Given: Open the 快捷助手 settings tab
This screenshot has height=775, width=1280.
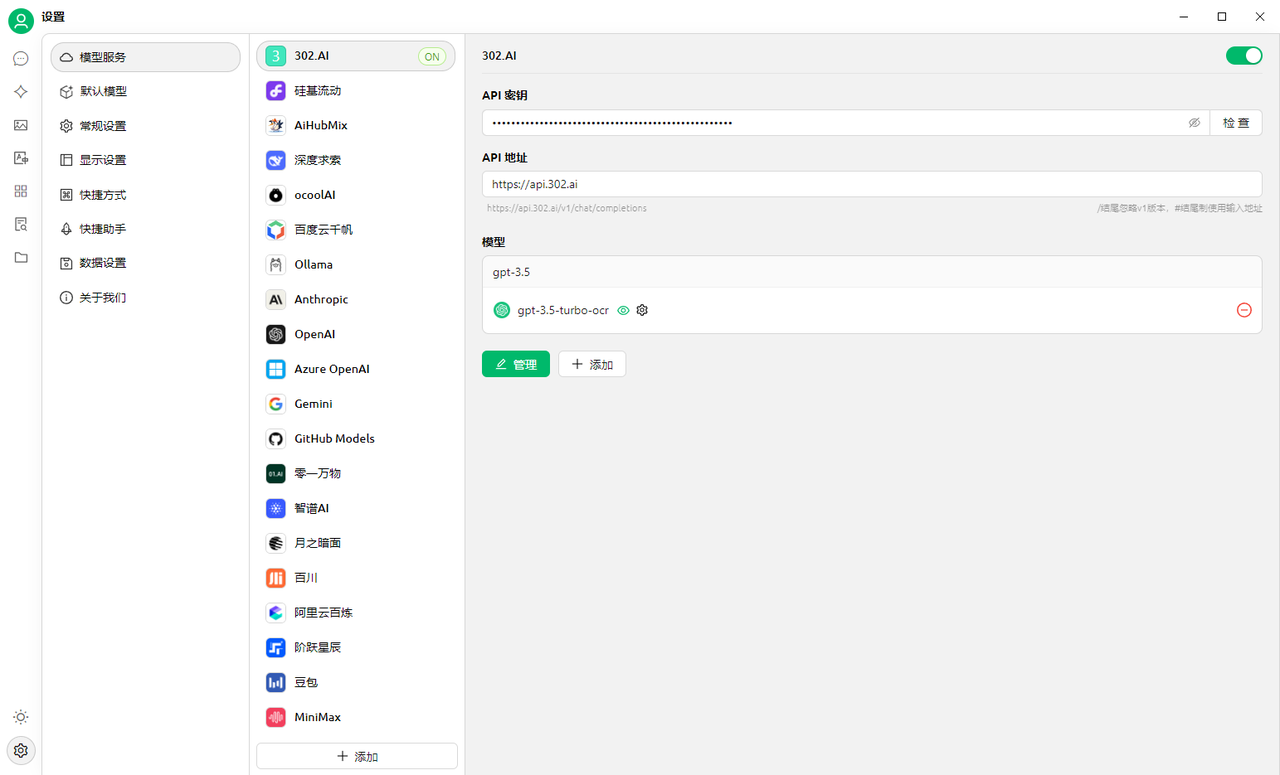Looking at the screenshot, I should pos(146,229).
